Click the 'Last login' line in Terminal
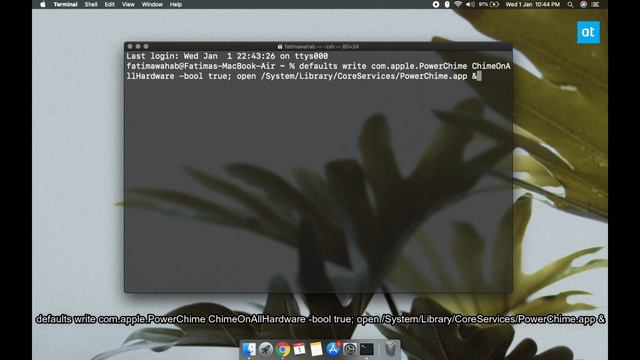This screenshot has width=640, height=360. [227, 56]
